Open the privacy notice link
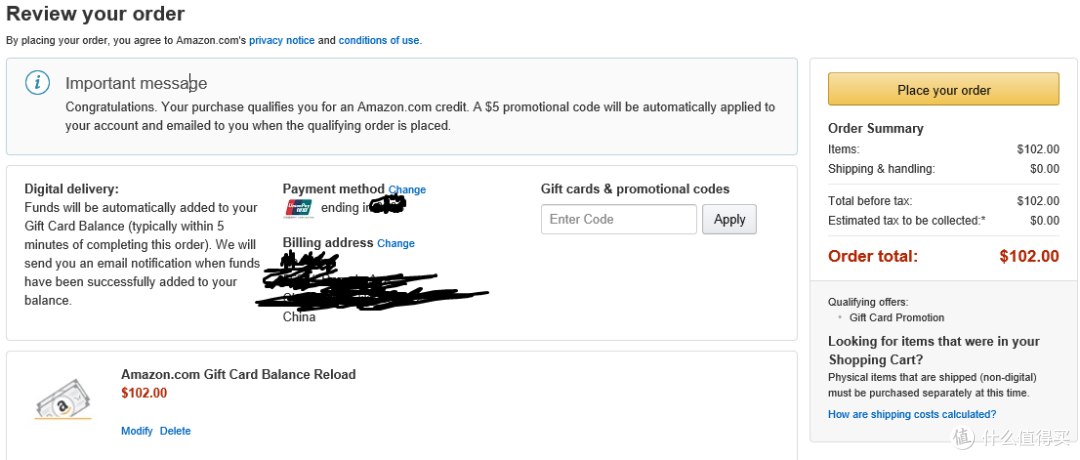Viewport: 1080px width, 460px height. coord(282,41)
